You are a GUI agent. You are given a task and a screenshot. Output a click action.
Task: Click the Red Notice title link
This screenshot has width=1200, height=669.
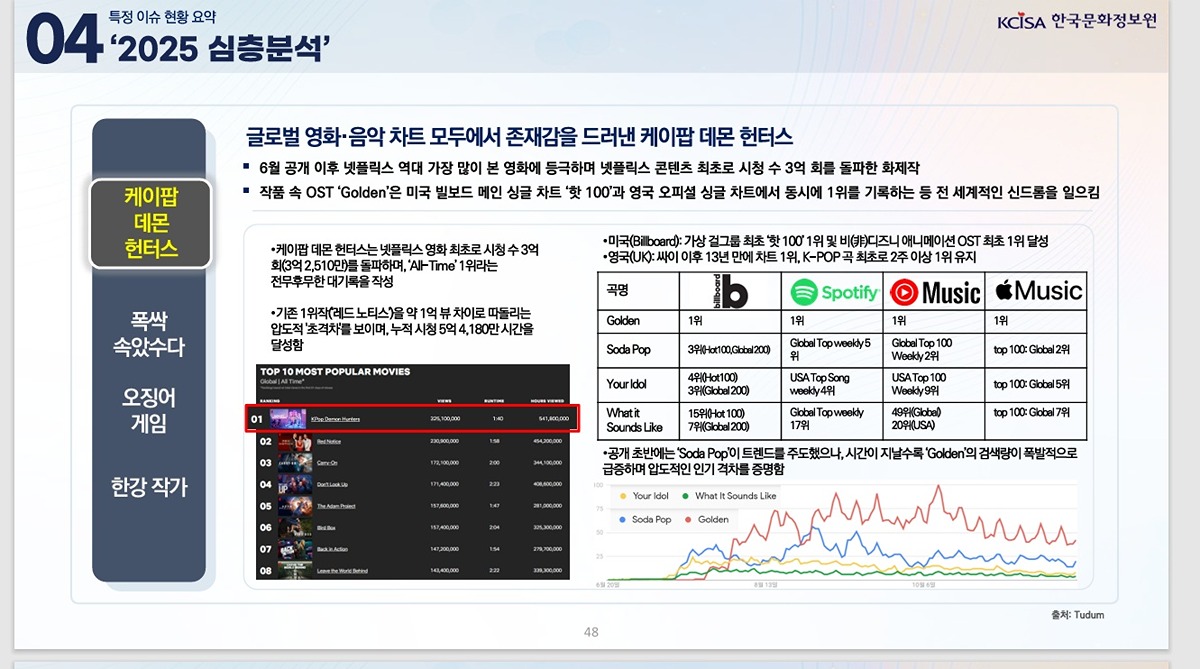pyautogui.click(x=329, y=441)
